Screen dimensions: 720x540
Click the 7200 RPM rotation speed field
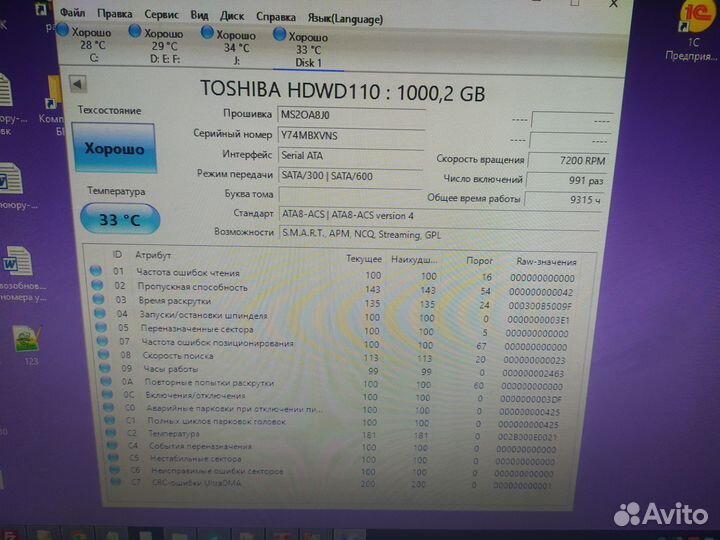pyautogui.click(x=569, y=160)
